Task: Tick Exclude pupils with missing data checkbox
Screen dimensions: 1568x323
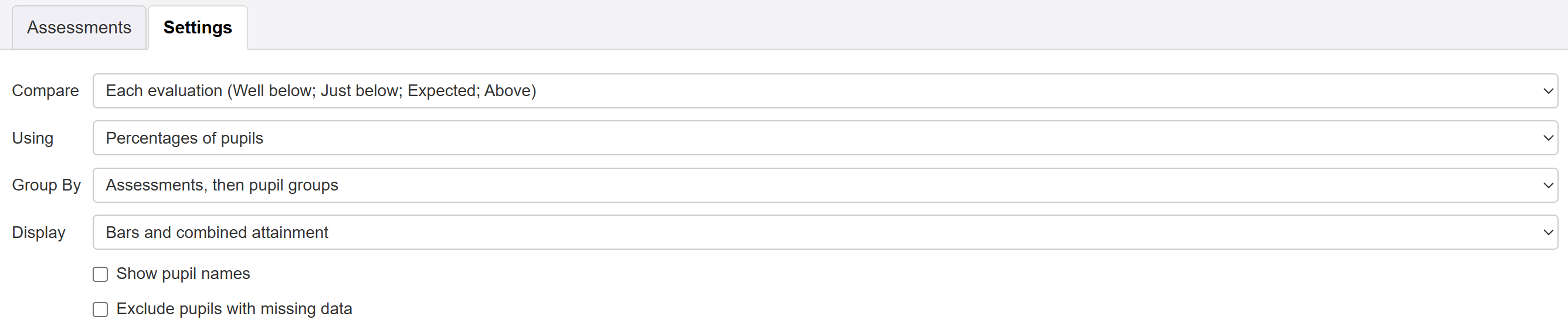Action: tap(100, 310)
